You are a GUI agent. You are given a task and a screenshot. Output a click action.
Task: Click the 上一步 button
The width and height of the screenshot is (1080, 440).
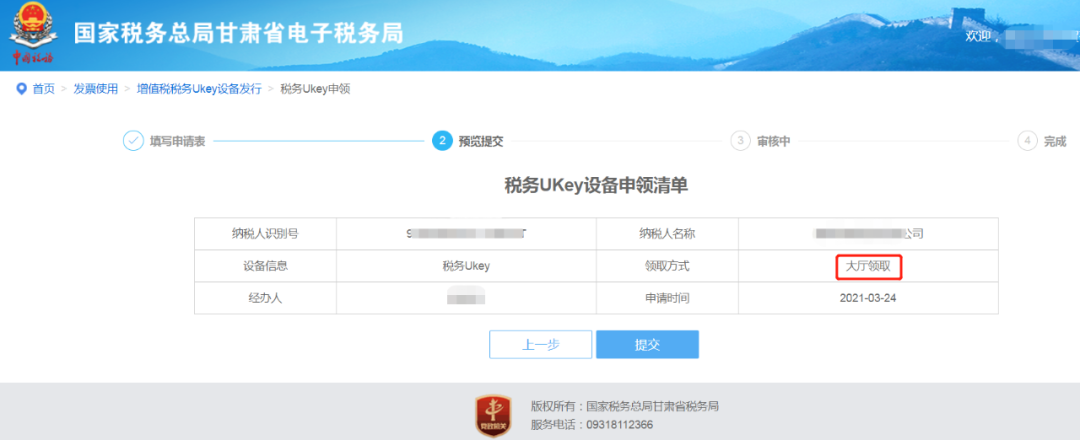pyautogui.click(x=541, y=344)
